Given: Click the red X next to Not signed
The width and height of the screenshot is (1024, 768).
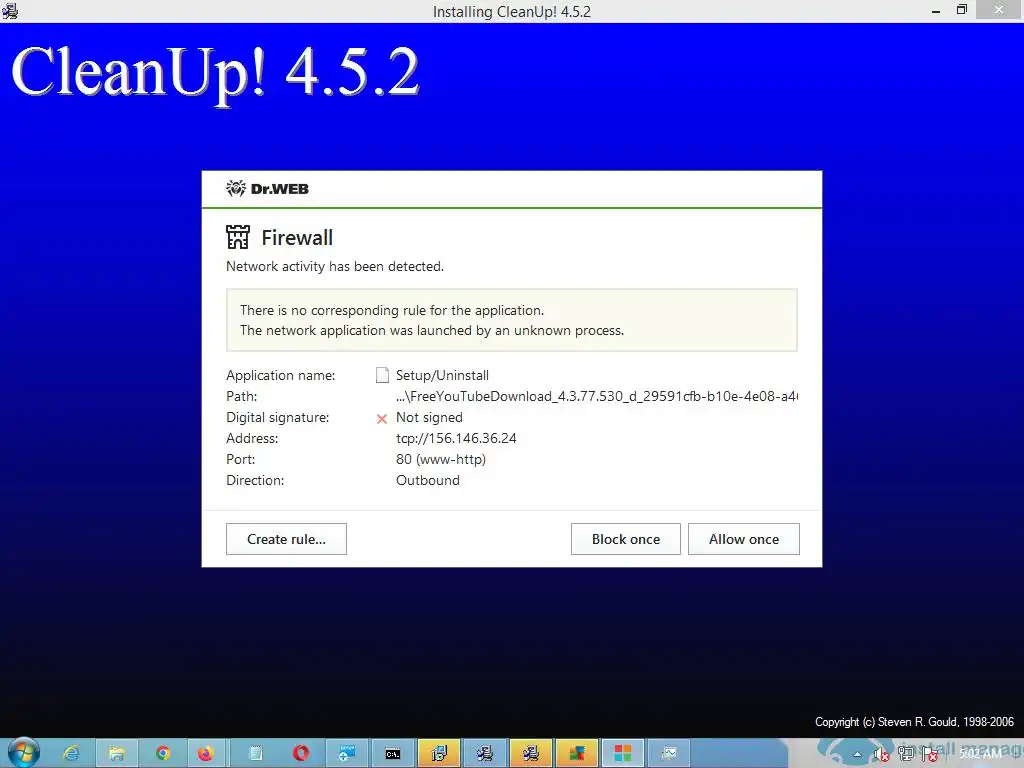Looking at the screenshot, I should [382, 419].
